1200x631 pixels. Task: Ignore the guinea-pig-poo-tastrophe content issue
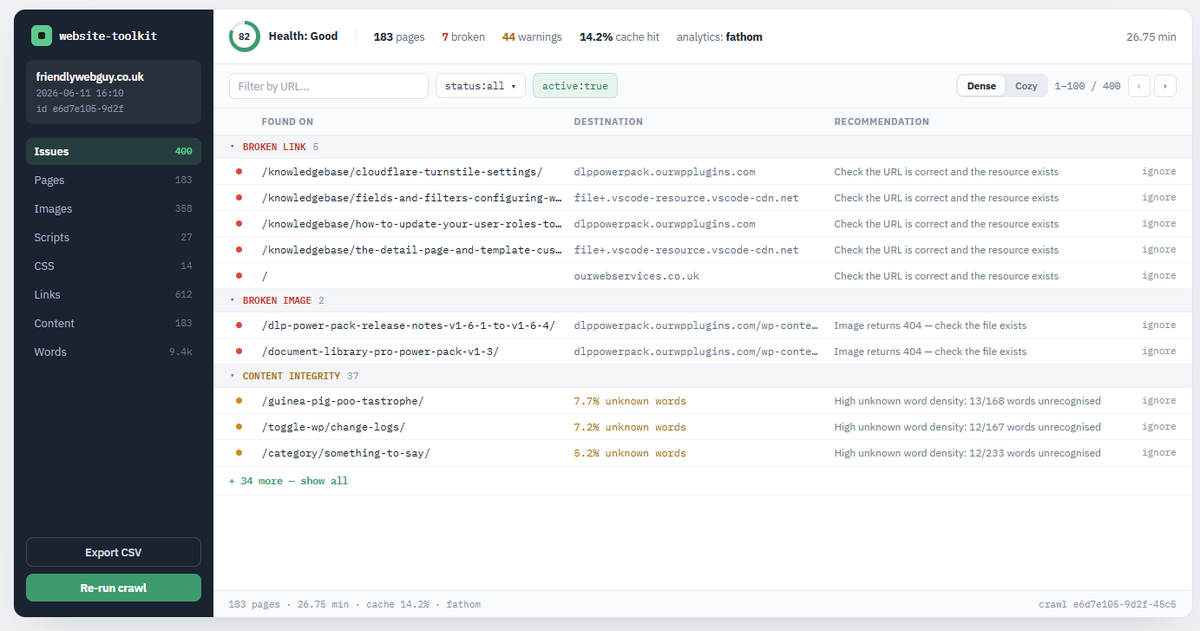pyautogui.click(x=1159, y=401)
